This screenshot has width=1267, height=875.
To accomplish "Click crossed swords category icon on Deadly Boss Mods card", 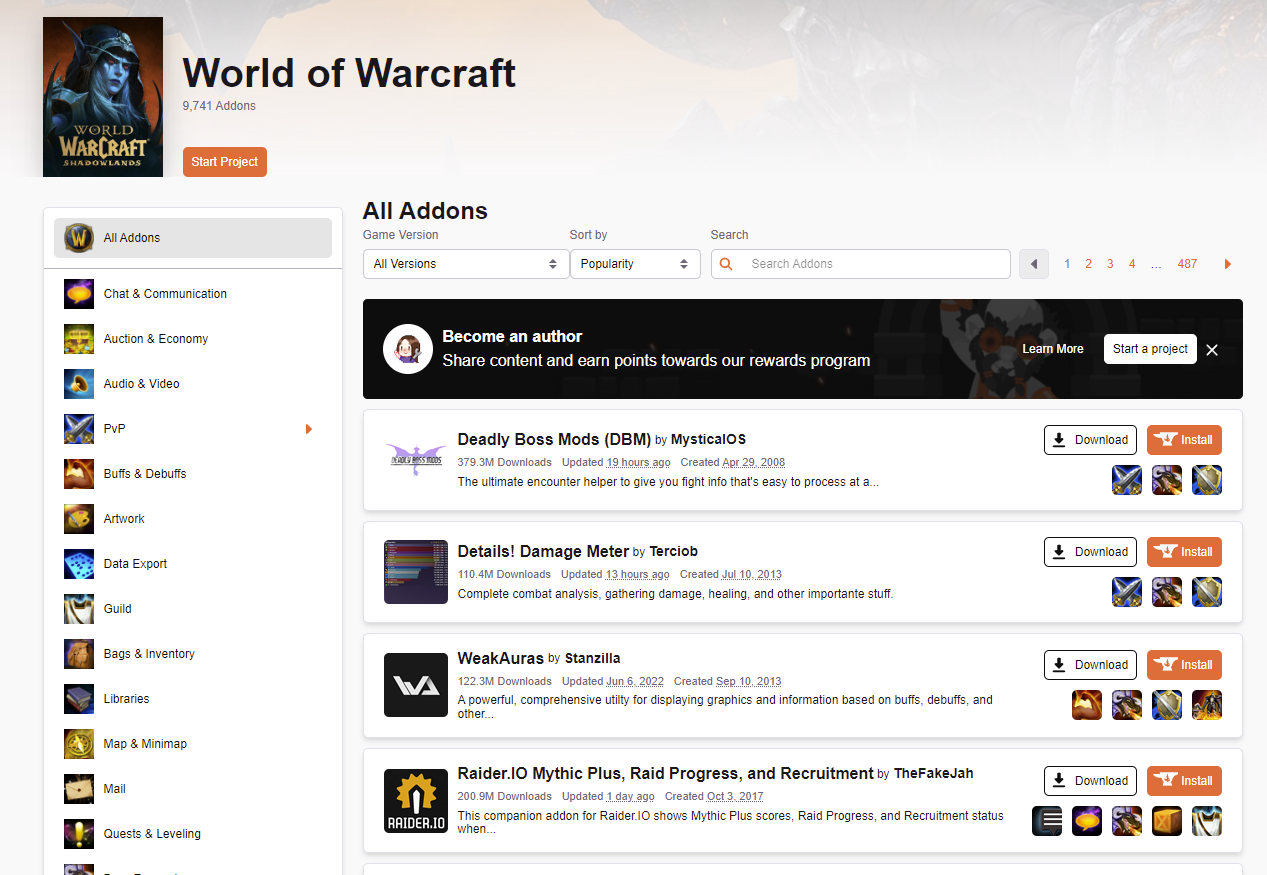I will tap(1127, 480).
